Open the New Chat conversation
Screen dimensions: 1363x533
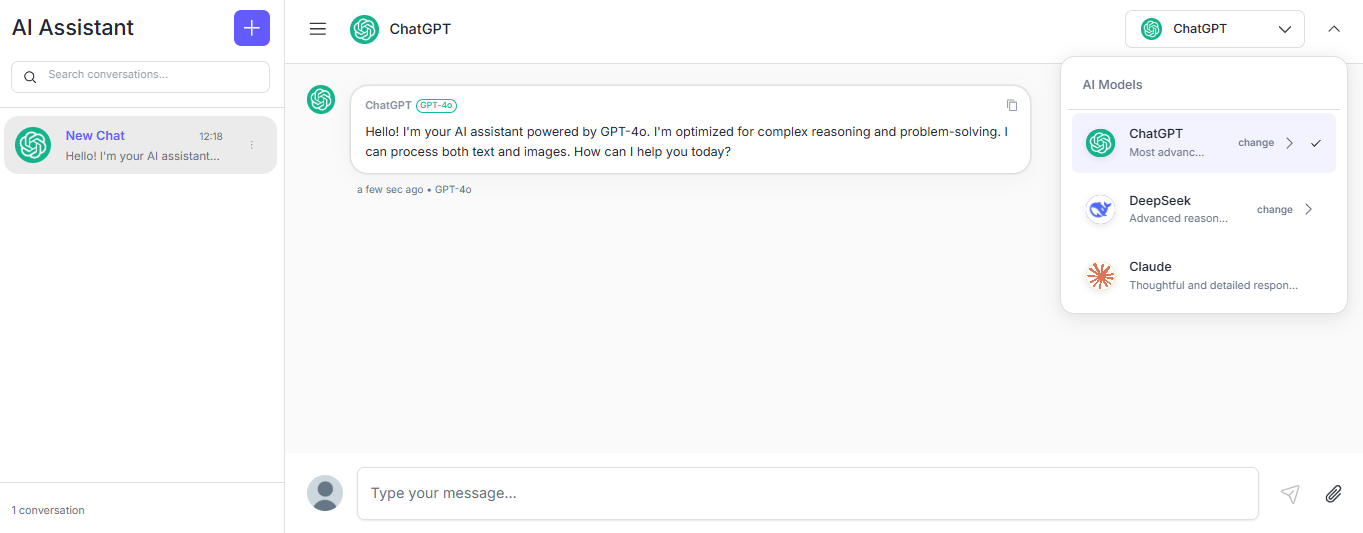130,145
